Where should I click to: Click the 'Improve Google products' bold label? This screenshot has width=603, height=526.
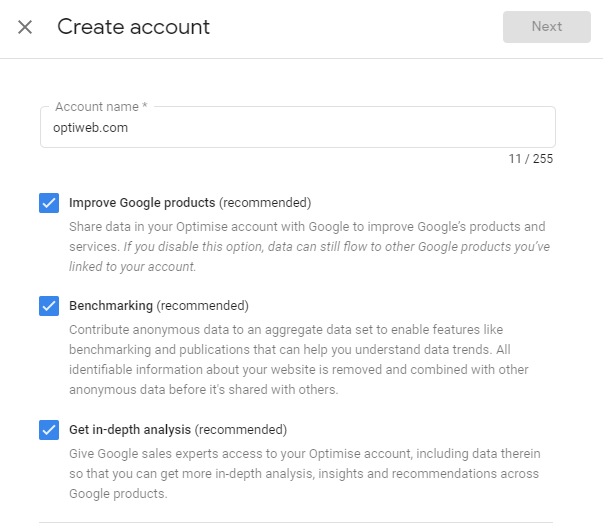pyautogui.click(x=142, y=203)
